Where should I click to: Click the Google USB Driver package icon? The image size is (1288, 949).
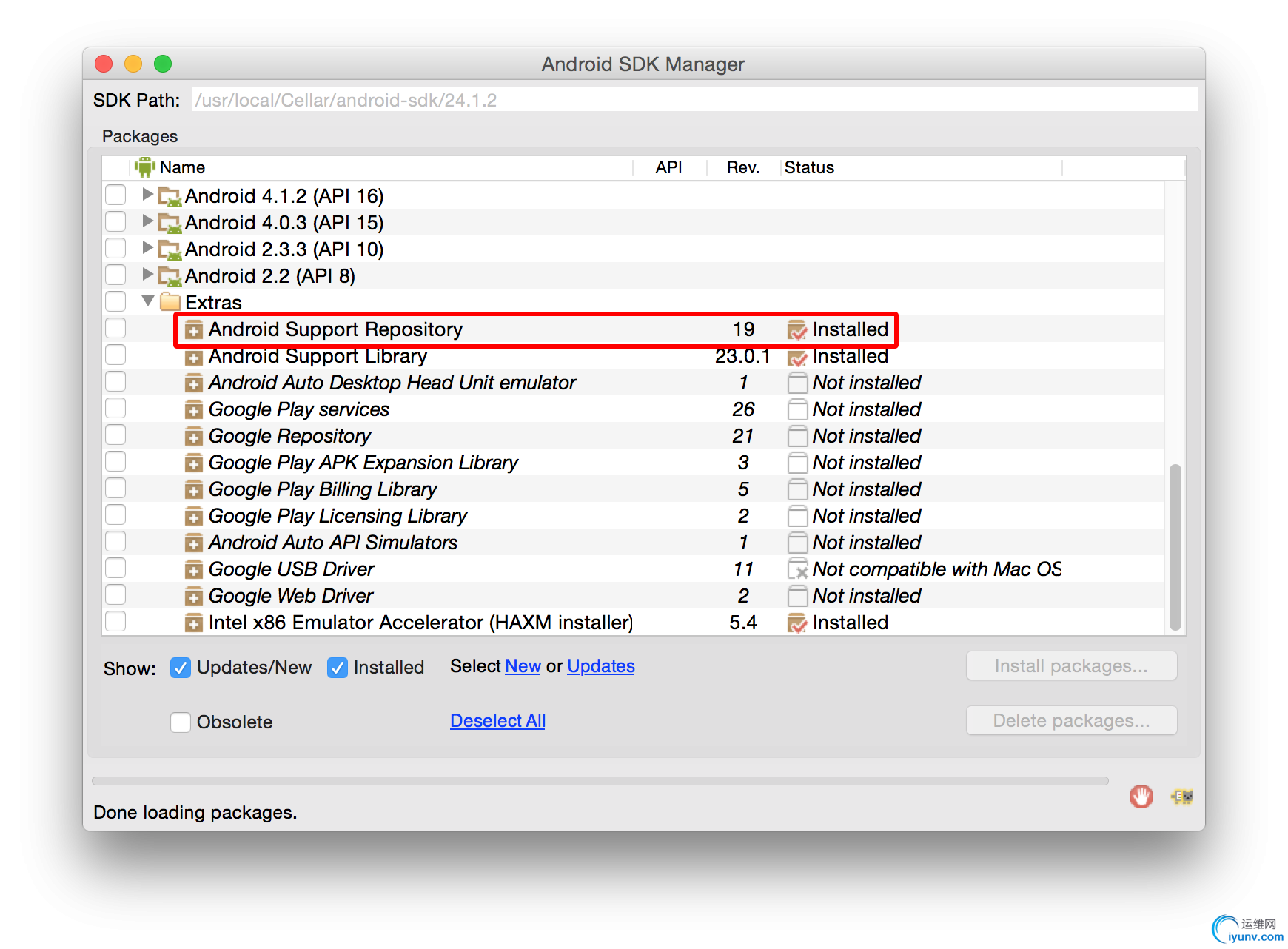193,569
